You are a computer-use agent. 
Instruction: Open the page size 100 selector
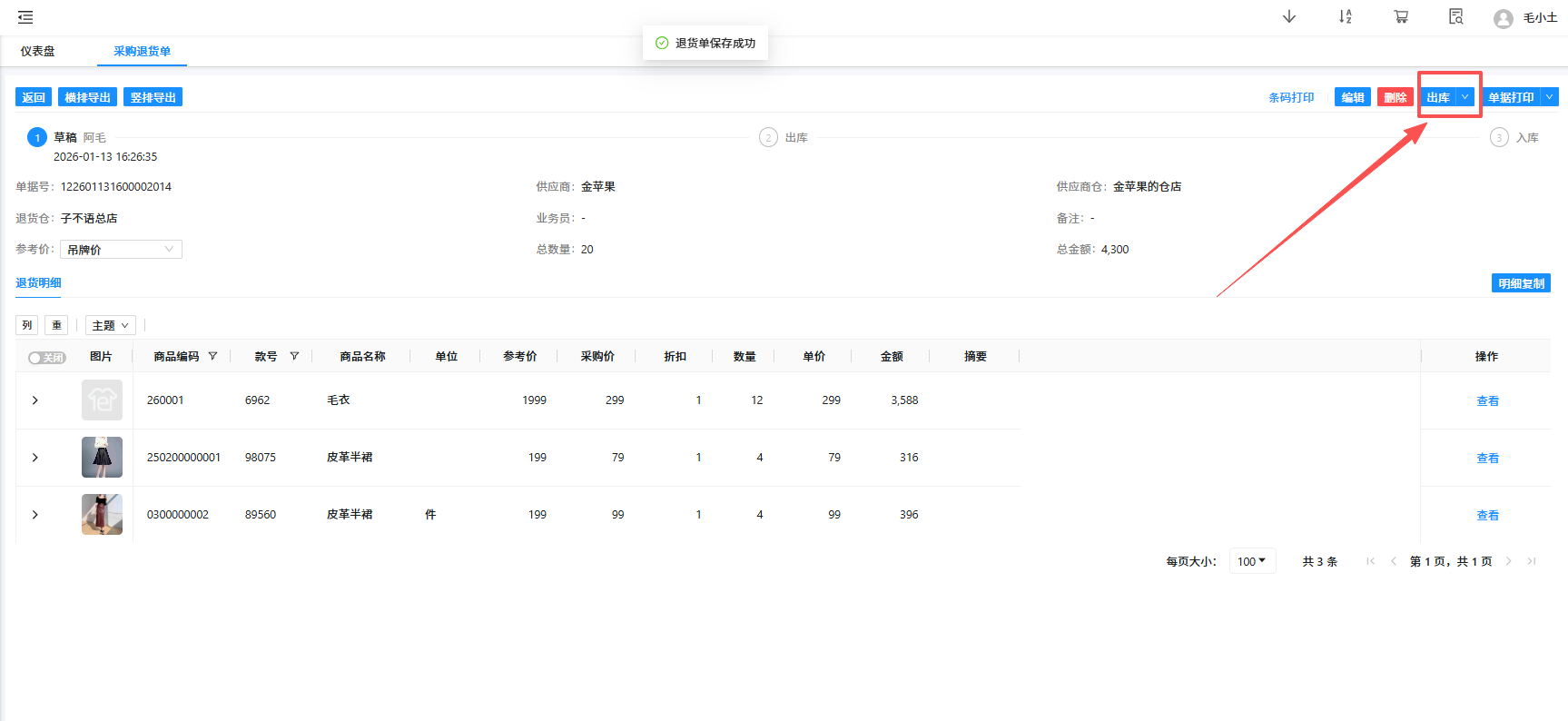pyautogui.click(x=1252, y=561)
